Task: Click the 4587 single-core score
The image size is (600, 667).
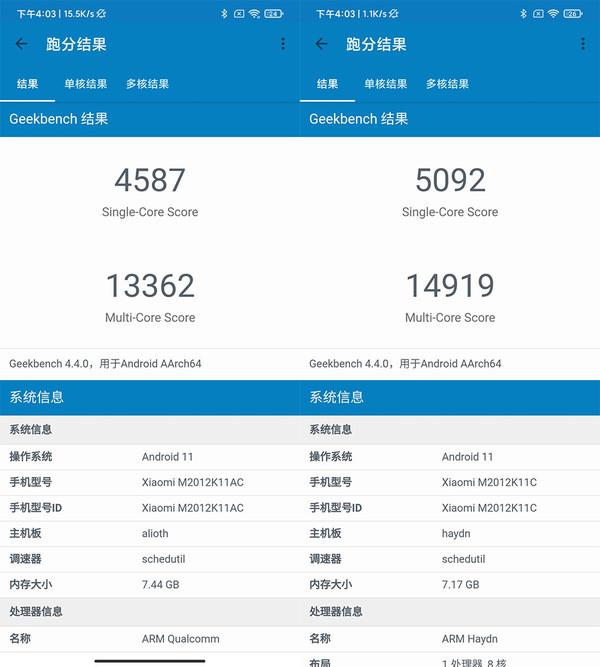Action: point(150,180)
